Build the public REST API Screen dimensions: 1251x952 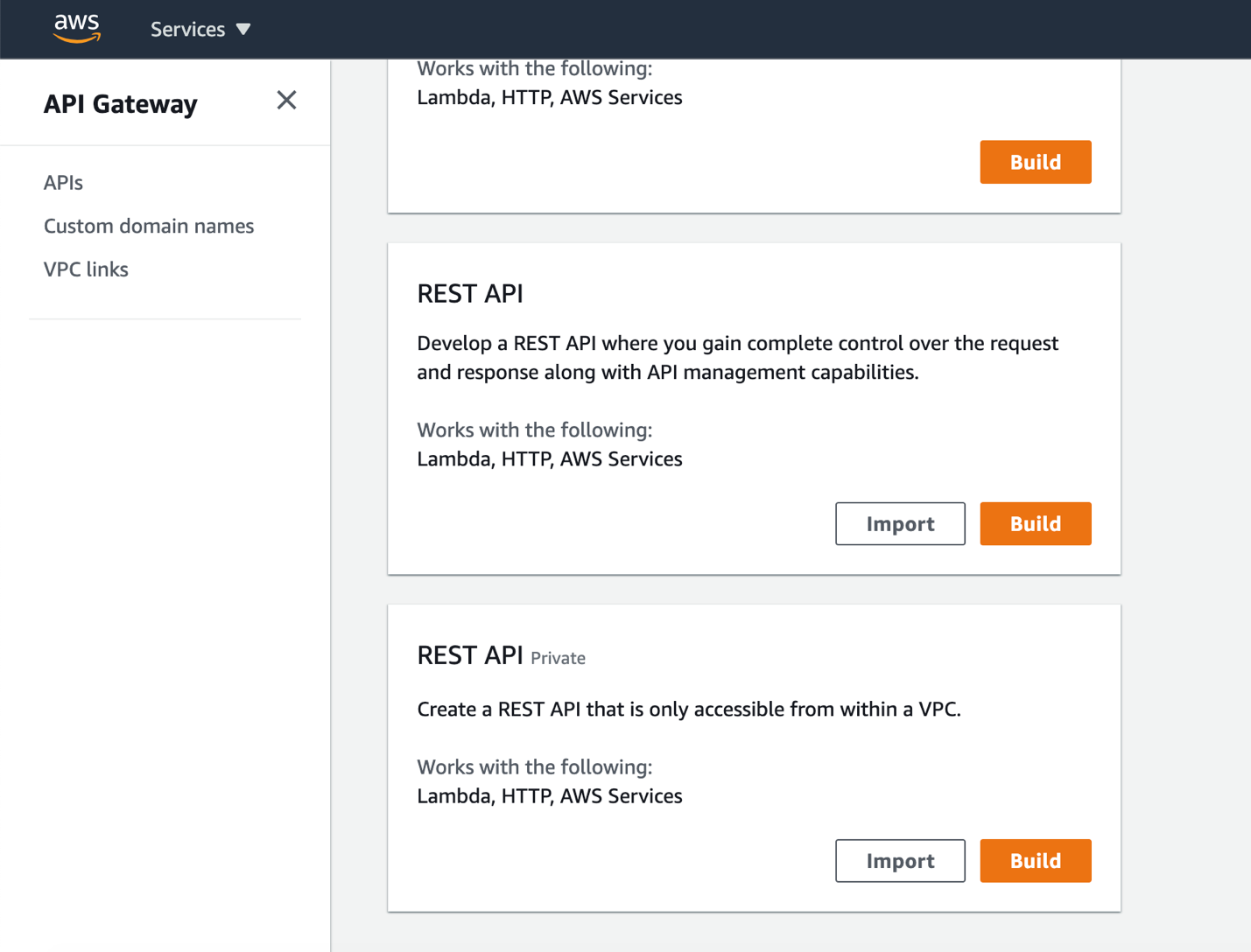tap(1035, 524)
